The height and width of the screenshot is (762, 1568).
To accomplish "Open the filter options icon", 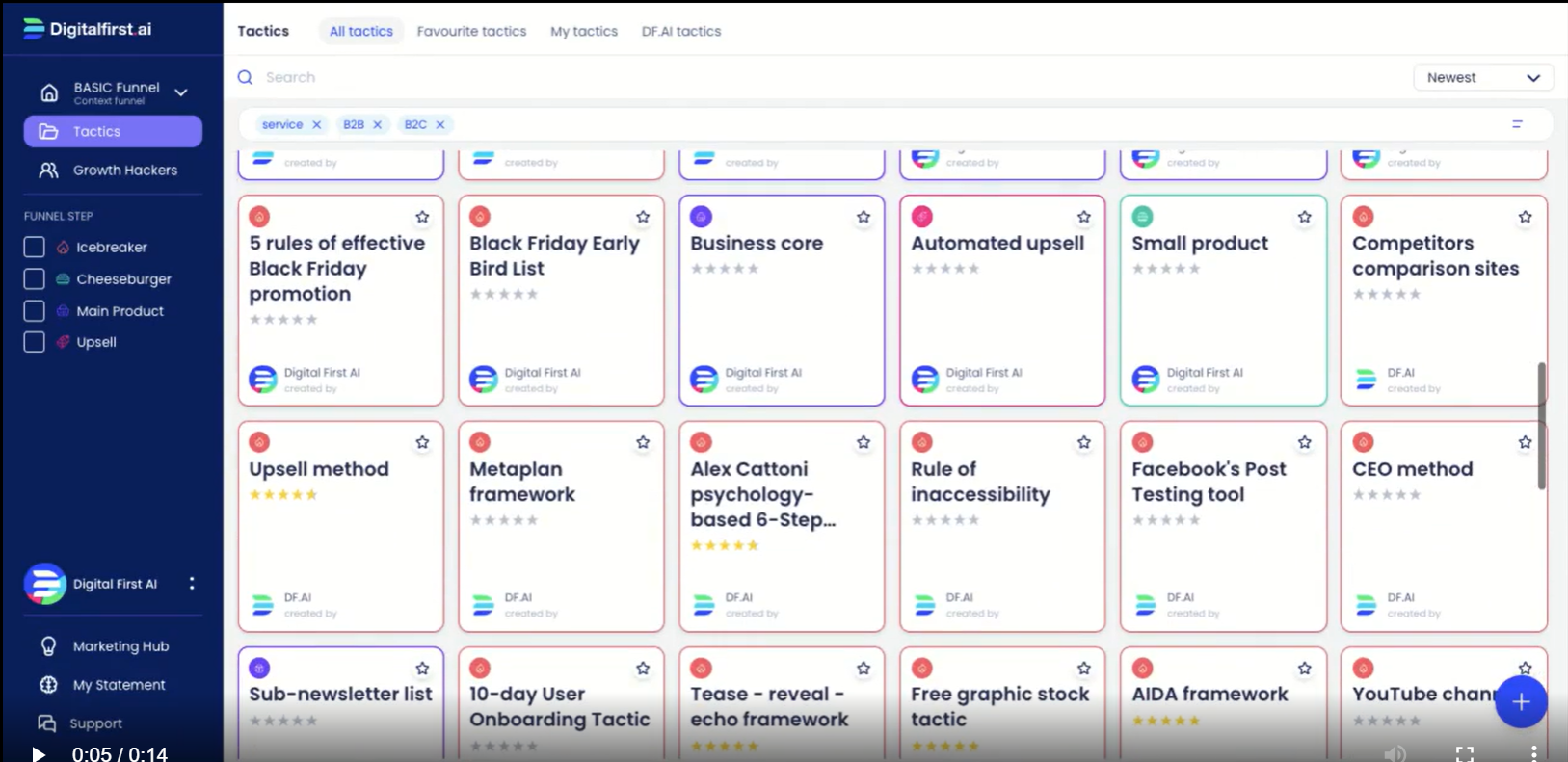I will (x=1517, y=124).
